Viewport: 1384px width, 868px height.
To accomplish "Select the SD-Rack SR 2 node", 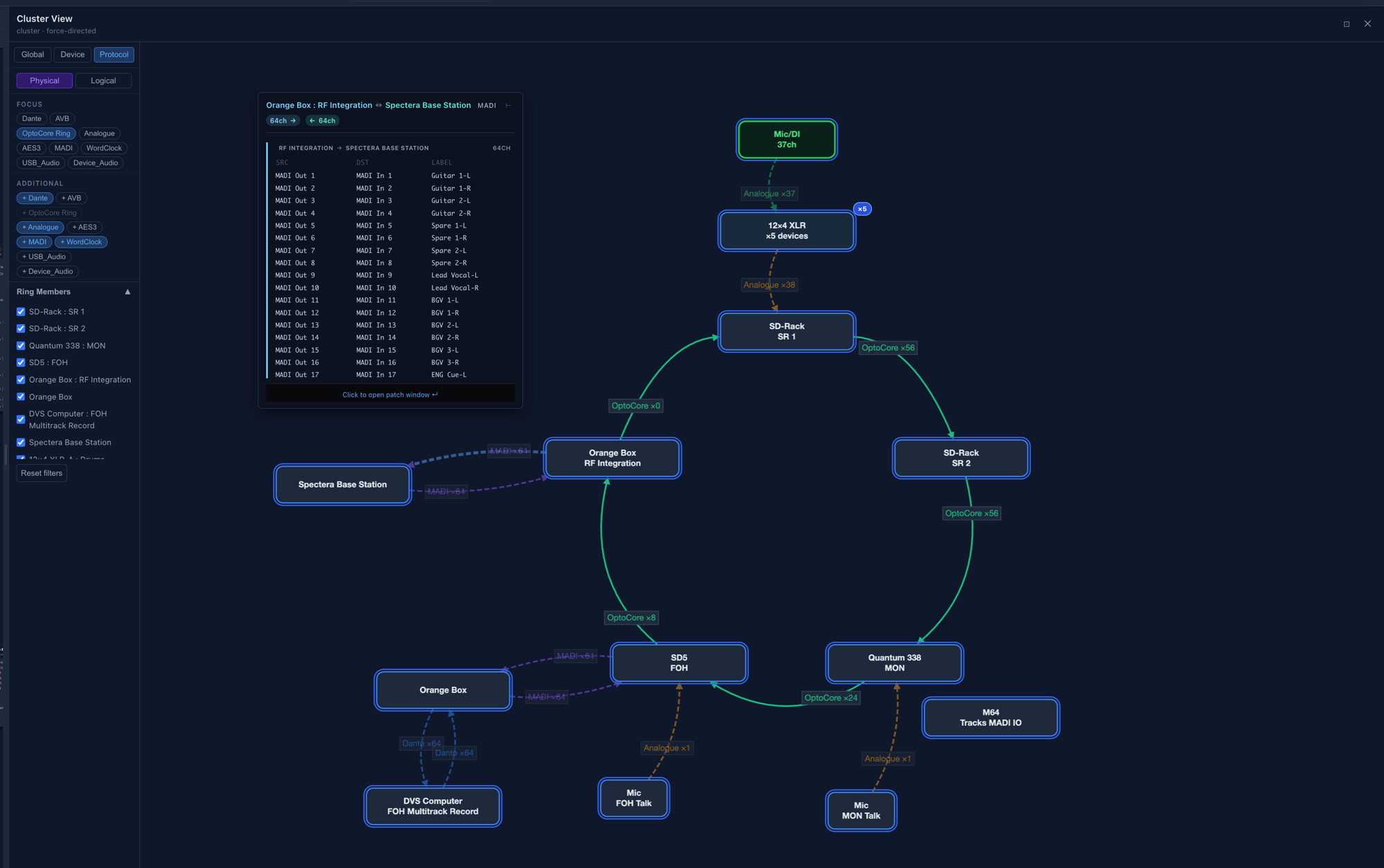I will coord(961,459).
